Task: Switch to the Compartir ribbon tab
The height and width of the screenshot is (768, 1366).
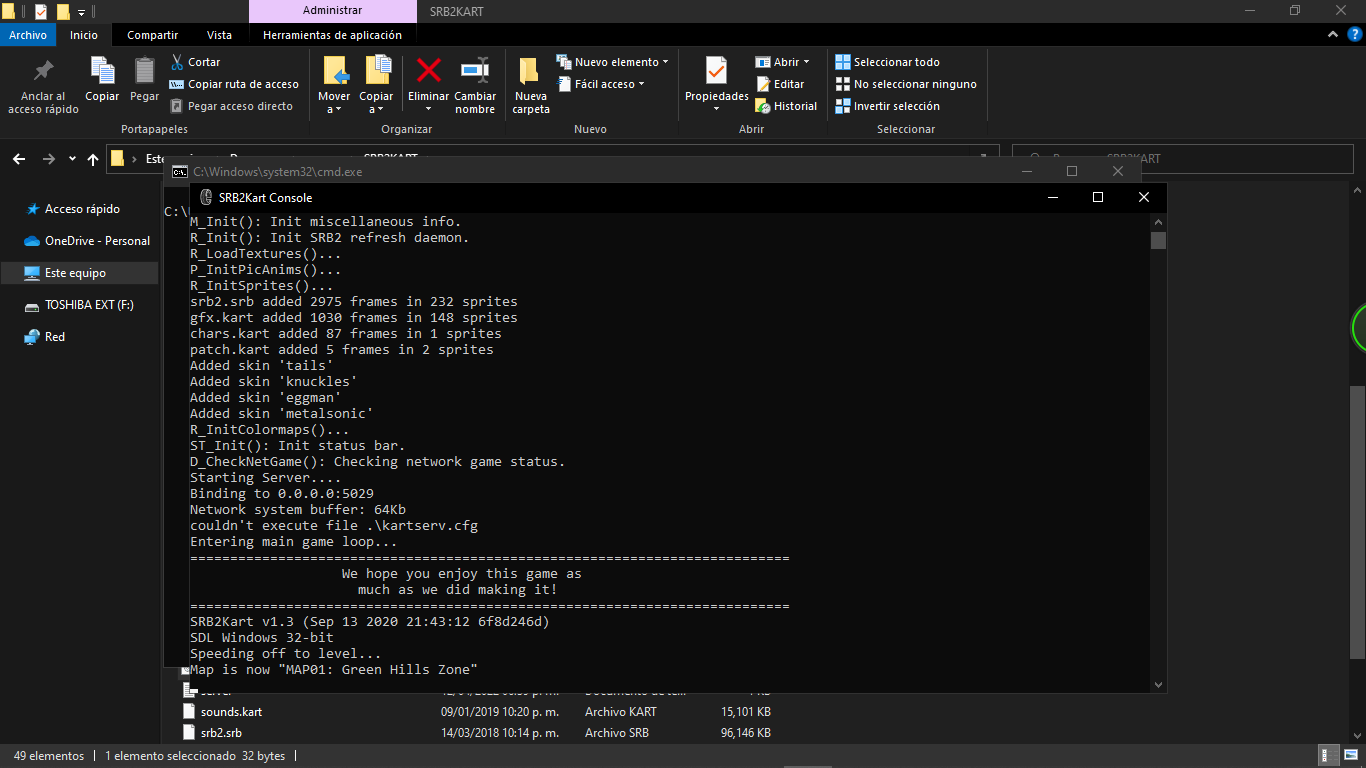Action: (x=152, y=35)
